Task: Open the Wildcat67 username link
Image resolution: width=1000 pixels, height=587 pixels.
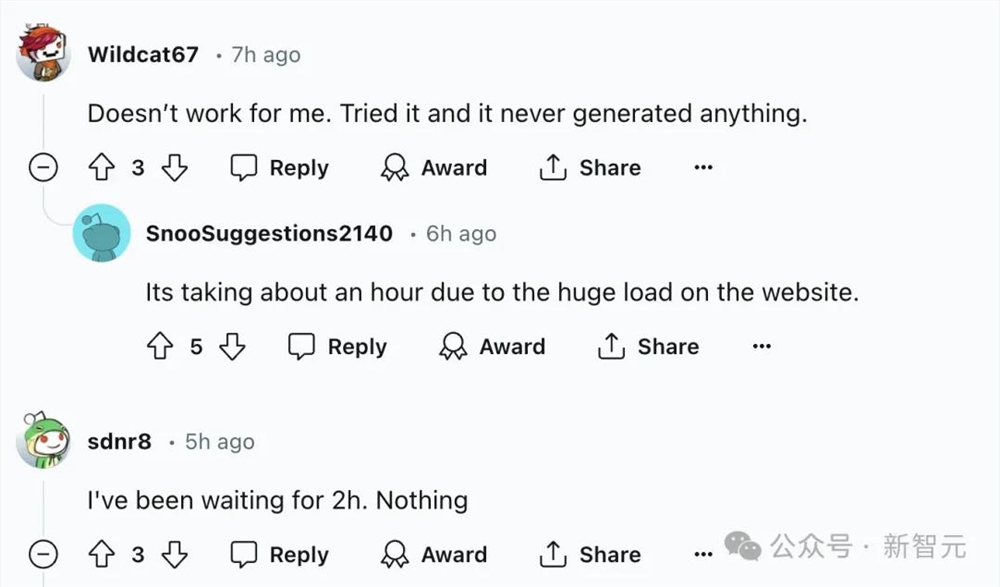Action: 143,54
